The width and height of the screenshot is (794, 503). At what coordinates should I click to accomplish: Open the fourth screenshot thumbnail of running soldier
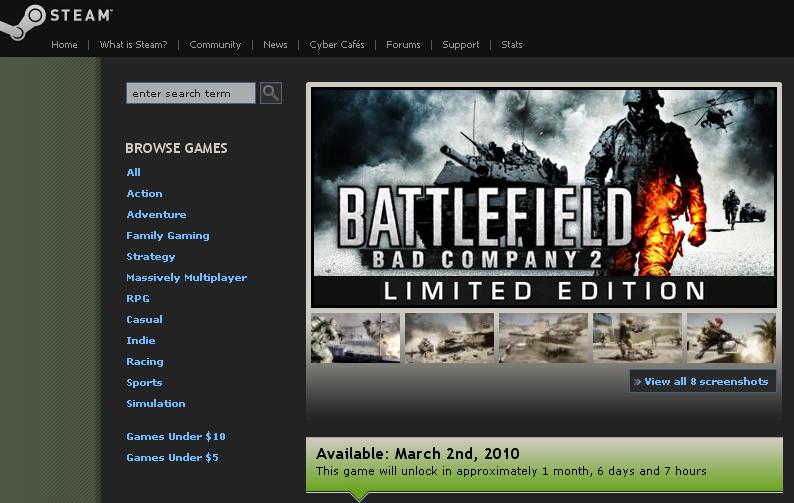click(638, 338)
